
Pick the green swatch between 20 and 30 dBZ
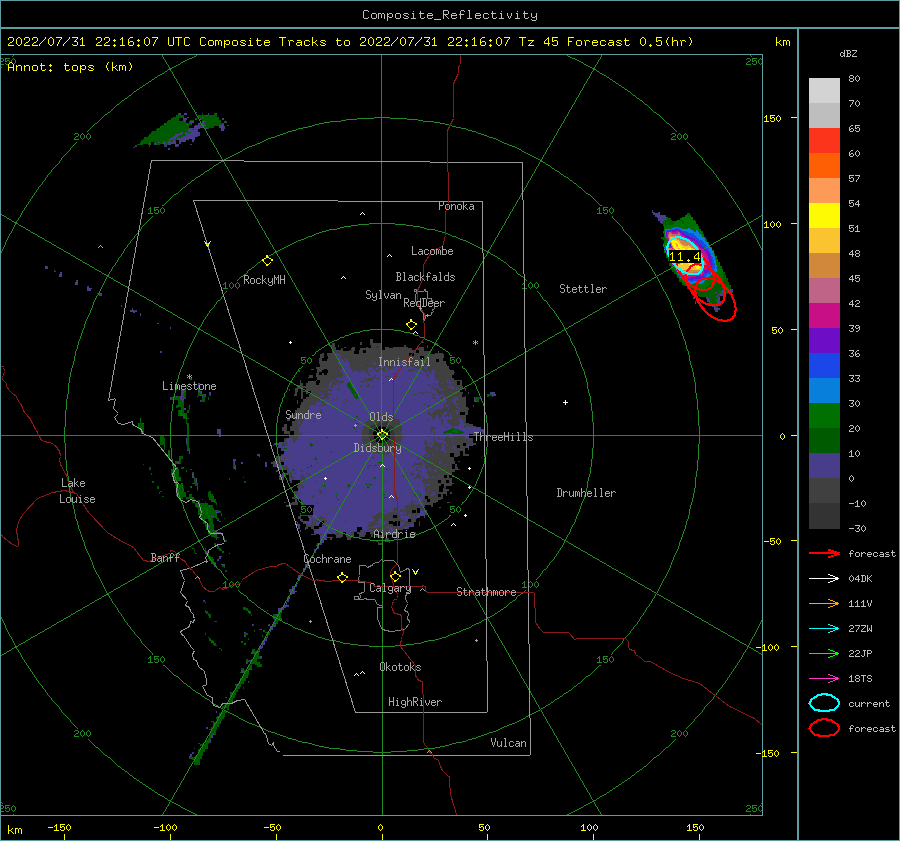pos(824,416)
